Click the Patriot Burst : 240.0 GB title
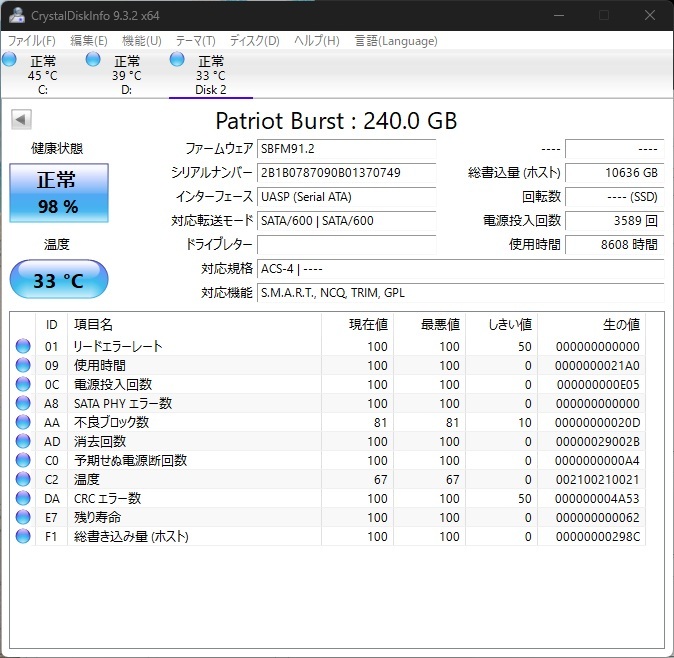This screenshot has height=658, width=674. [336, 120]
